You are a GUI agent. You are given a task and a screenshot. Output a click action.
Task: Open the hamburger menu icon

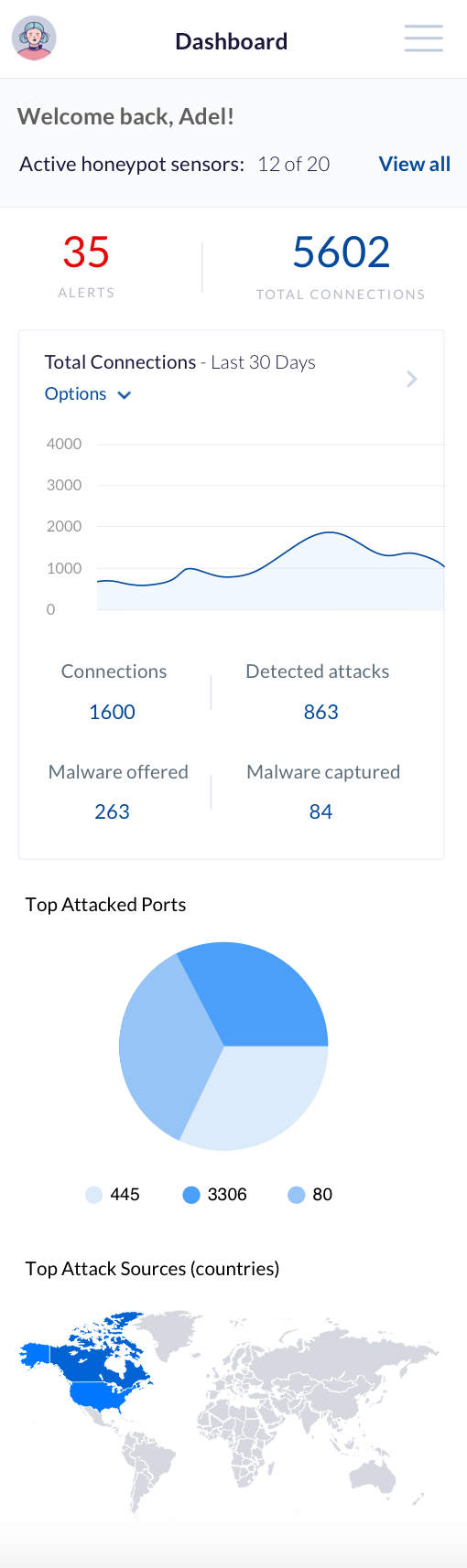point(424,38)
